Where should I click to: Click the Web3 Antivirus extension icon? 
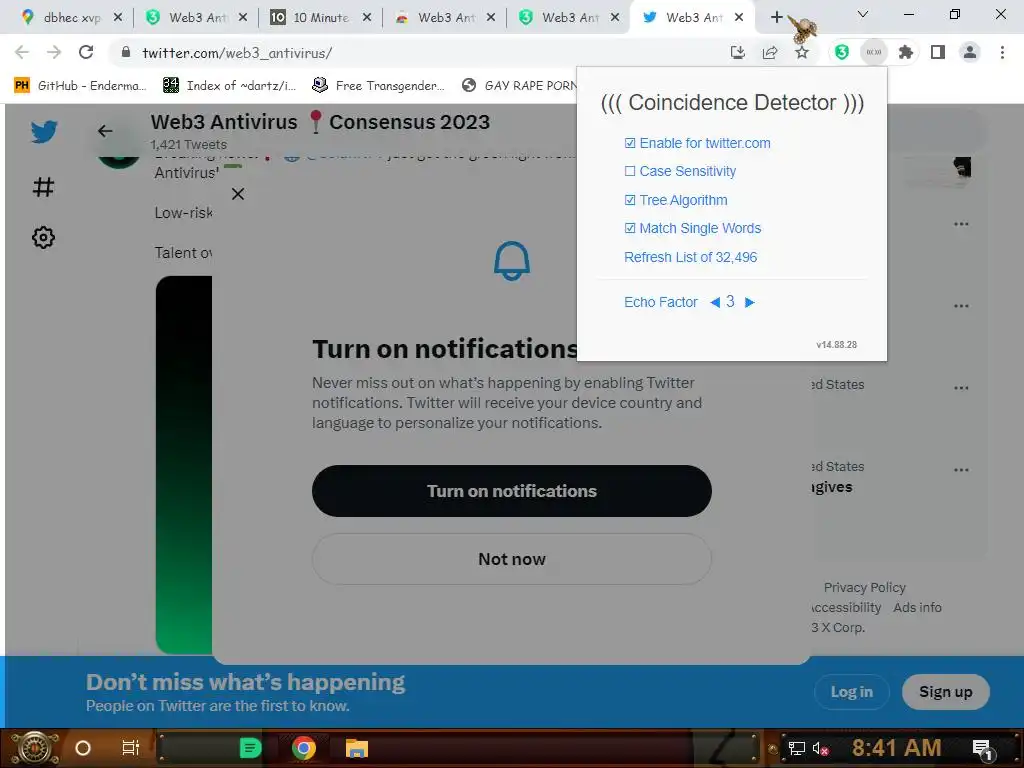pyautogui.click(x=842, y=52)
